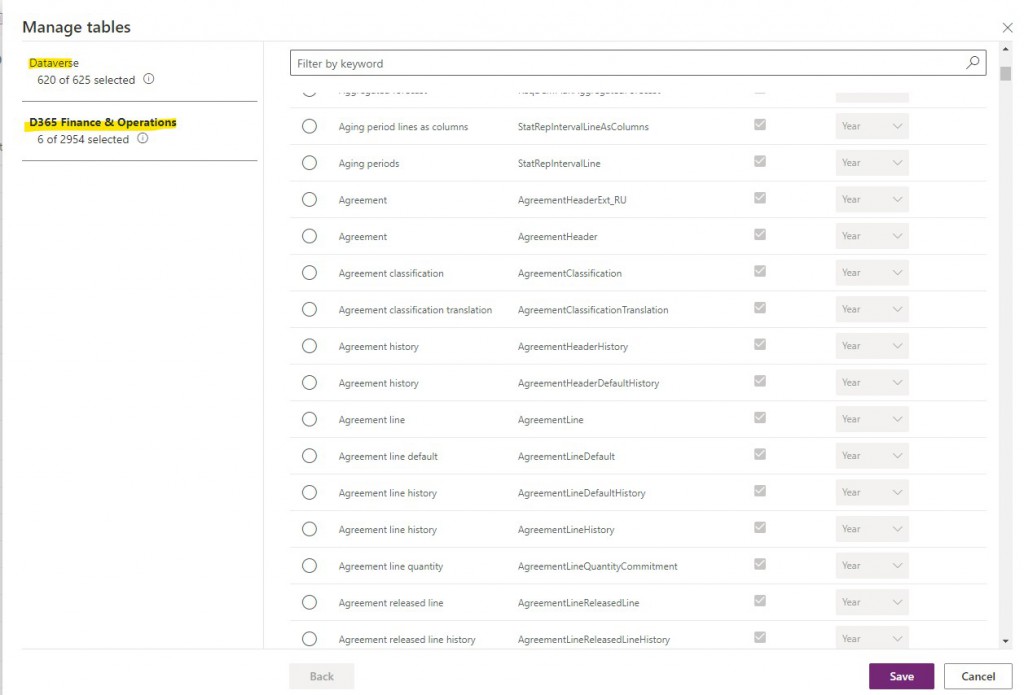Click the AgreementHeaderDefaultHistory text
Image resolution: width=1024 pixels, height=695 pixels.
click(588, 383)
